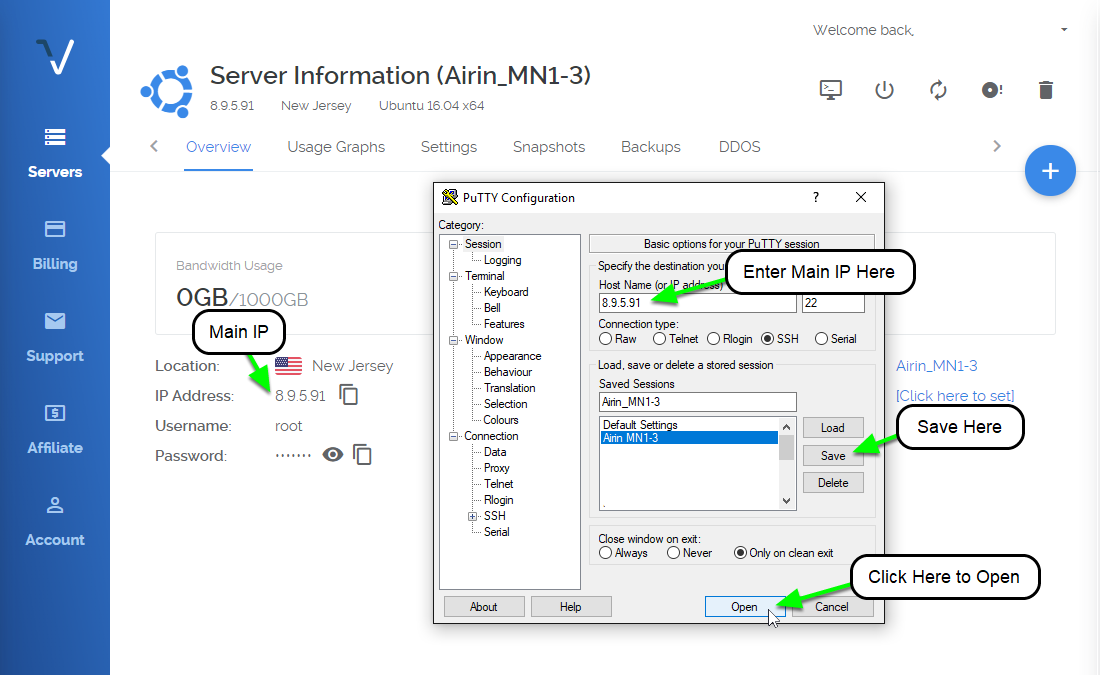Select Never close window on exit
The height and width of the screenshot is (675, 1100).
pos(673,553)
